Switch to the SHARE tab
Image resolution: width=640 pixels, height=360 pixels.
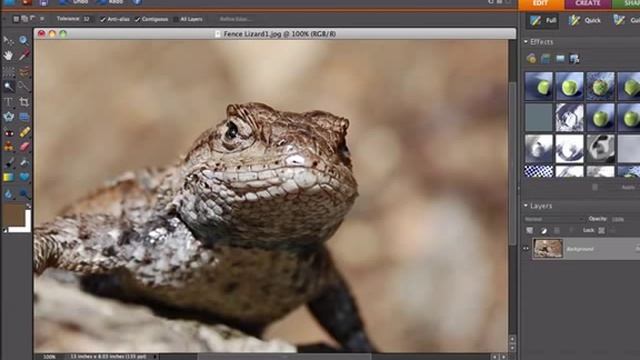click(x=627, y=4)
